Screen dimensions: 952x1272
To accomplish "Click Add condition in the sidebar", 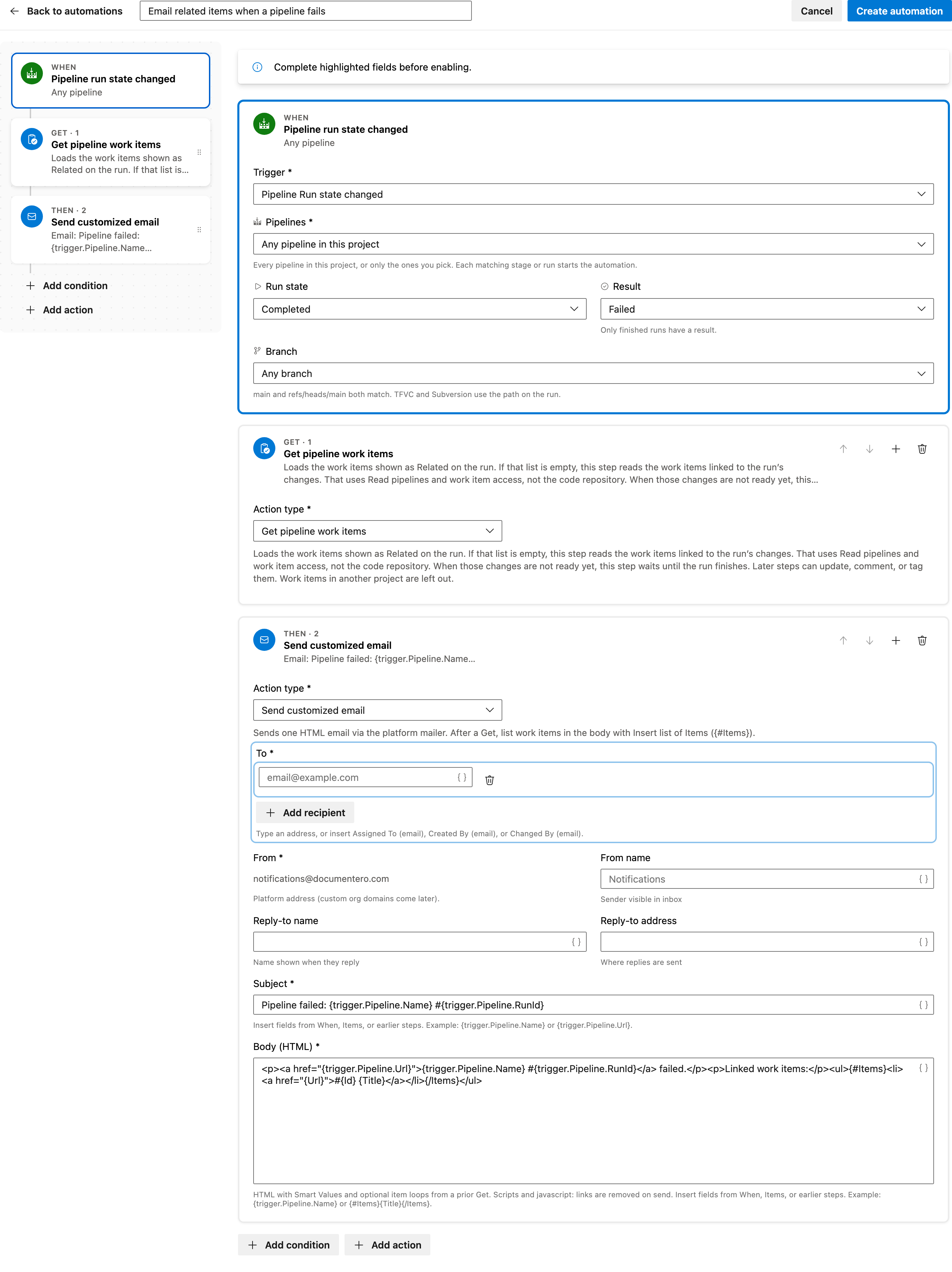I will tap(67, 286).
